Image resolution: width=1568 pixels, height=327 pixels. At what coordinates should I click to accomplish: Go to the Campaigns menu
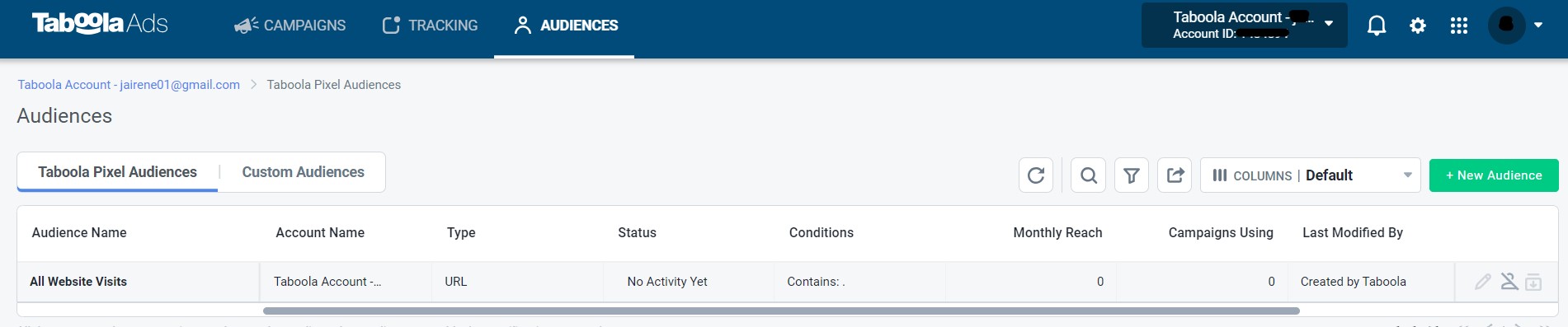click(x=290, y=26)
